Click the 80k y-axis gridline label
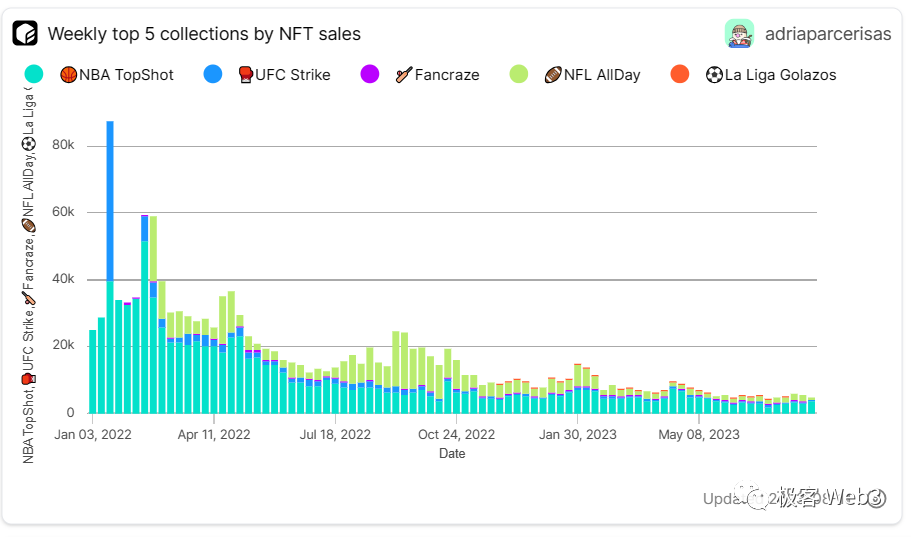The width and height of the screenshot is (911, 537). click(64, 146)
